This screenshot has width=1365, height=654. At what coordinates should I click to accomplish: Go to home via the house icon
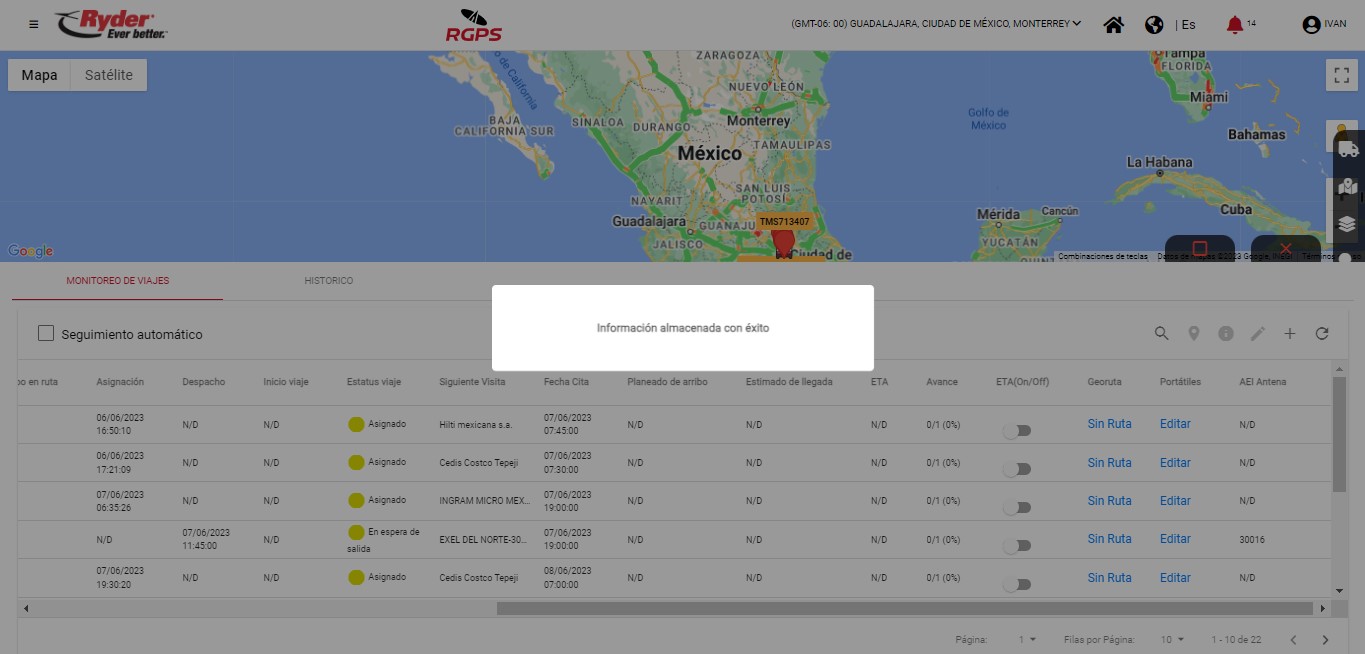(x=1113, y=25)
